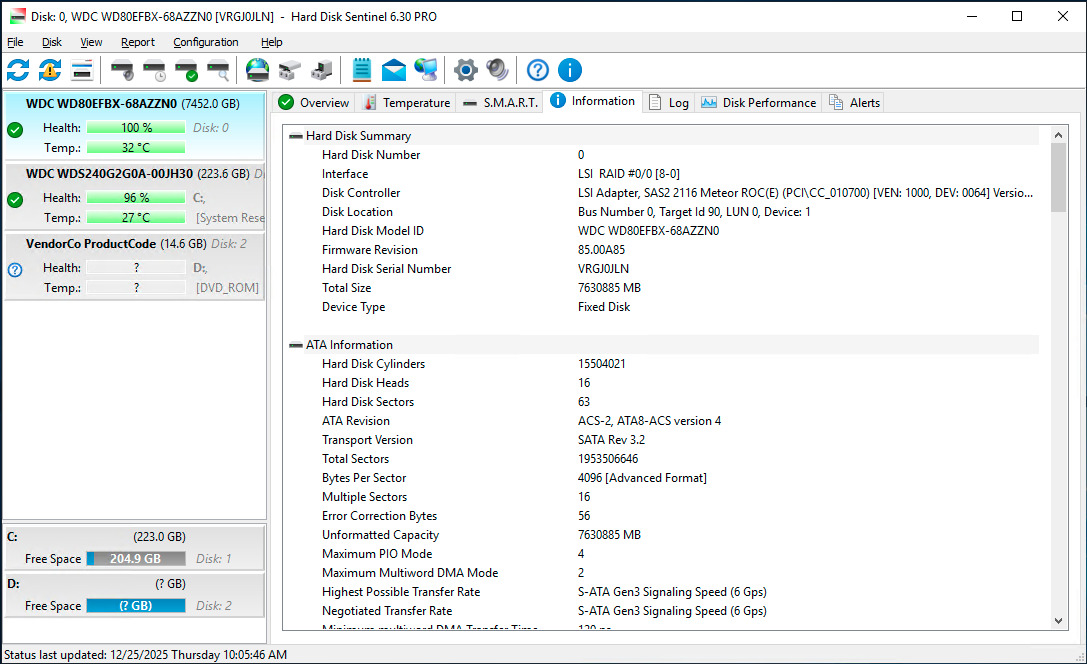The width and height of the screenshot is (1087, 664).
Task: Click the disk icon with the magnifier
Action: pyautogui.click(x=218, y=70)
